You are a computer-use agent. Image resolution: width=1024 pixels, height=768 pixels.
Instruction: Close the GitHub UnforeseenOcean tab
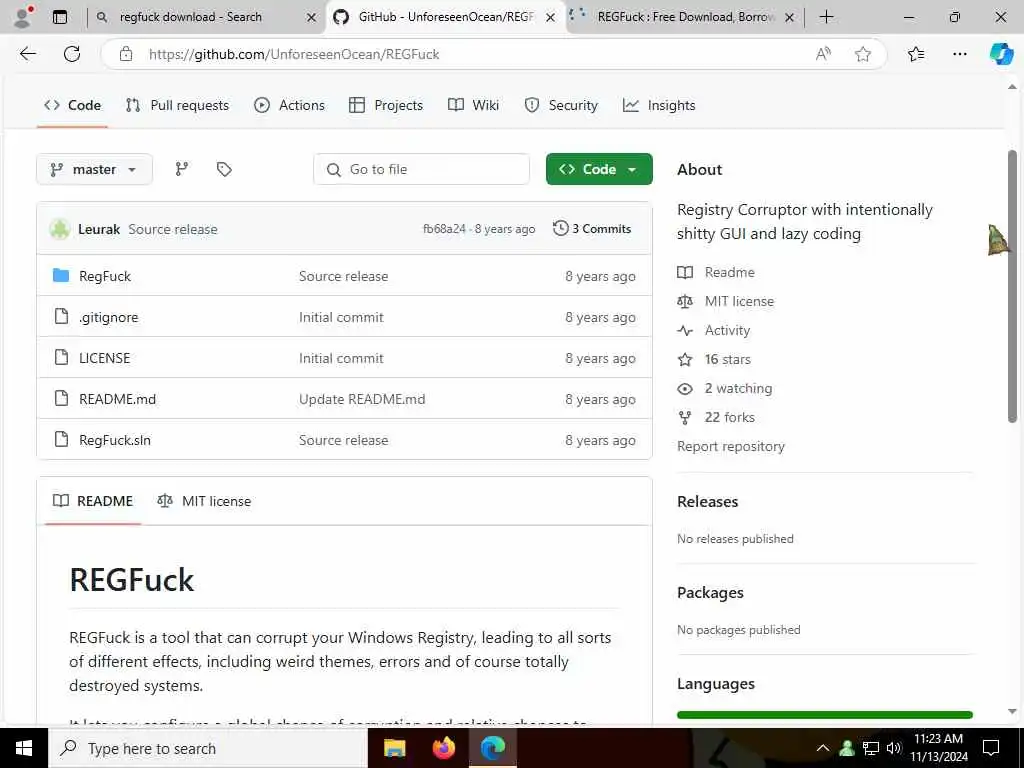tap(551, 18)
